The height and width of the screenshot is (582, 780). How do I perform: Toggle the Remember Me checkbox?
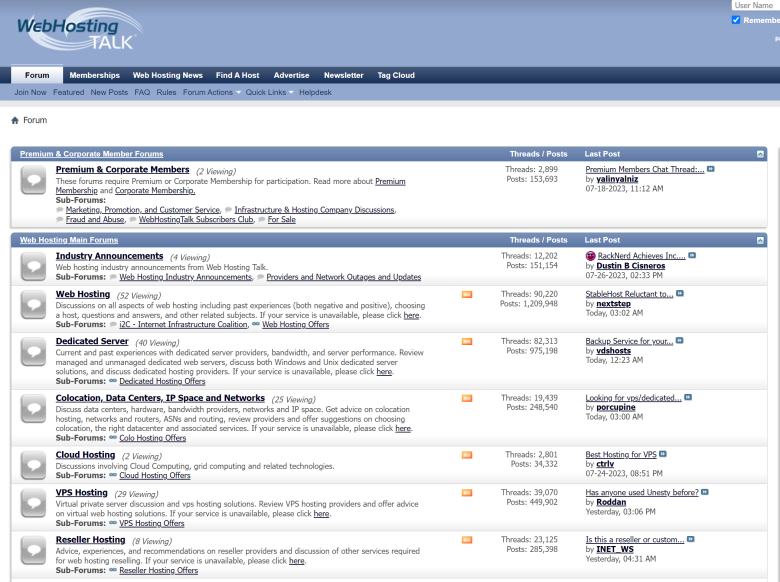(x=736, y=20)
